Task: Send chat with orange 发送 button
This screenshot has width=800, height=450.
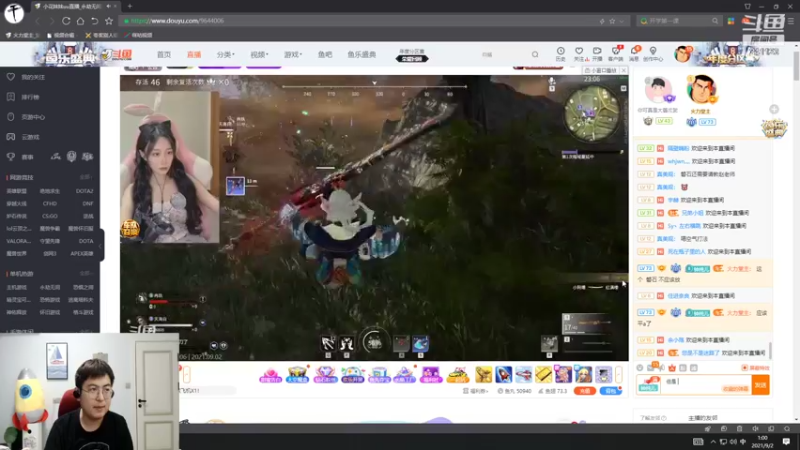Action: (760, 385)
